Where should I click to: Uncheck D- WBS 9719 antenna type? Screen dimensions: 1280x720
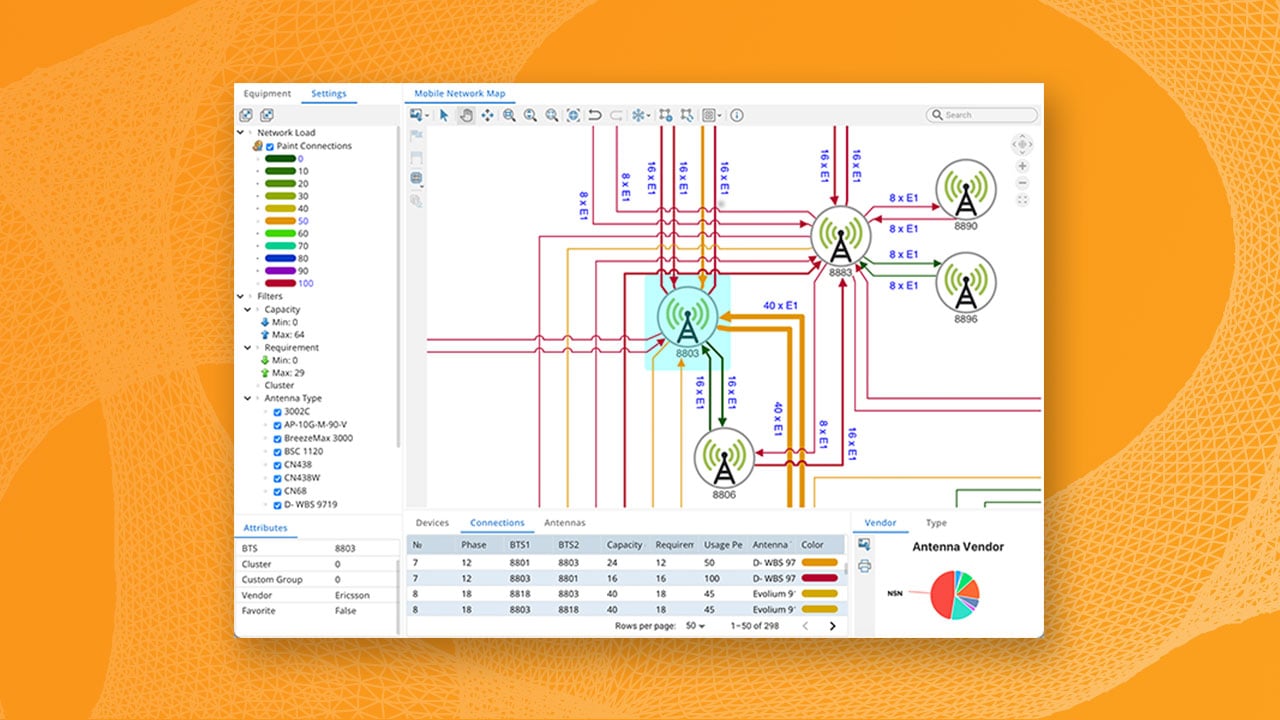tap(279, 504)
